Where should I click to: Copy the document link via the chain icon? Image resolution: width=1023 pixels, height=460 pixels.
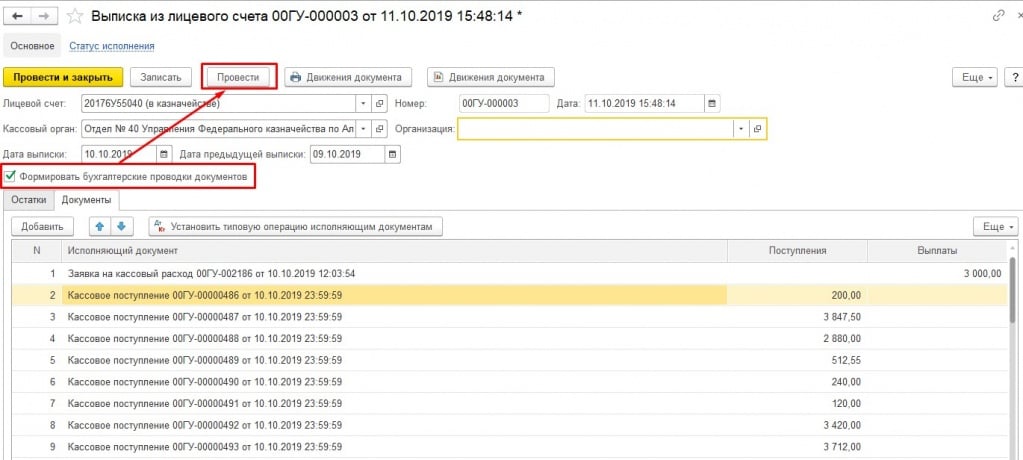click(x=998, y=17)
